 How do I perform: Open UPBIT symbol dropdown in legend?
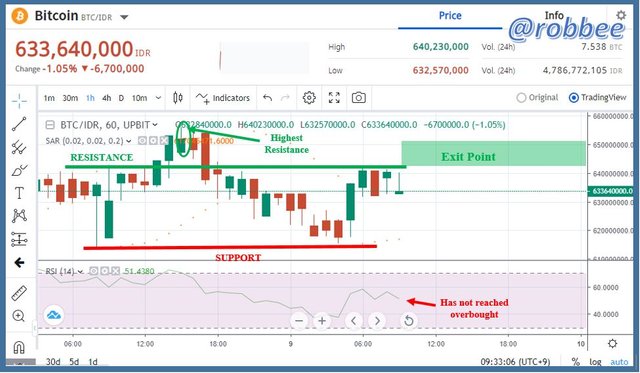(x=155, y=124)
